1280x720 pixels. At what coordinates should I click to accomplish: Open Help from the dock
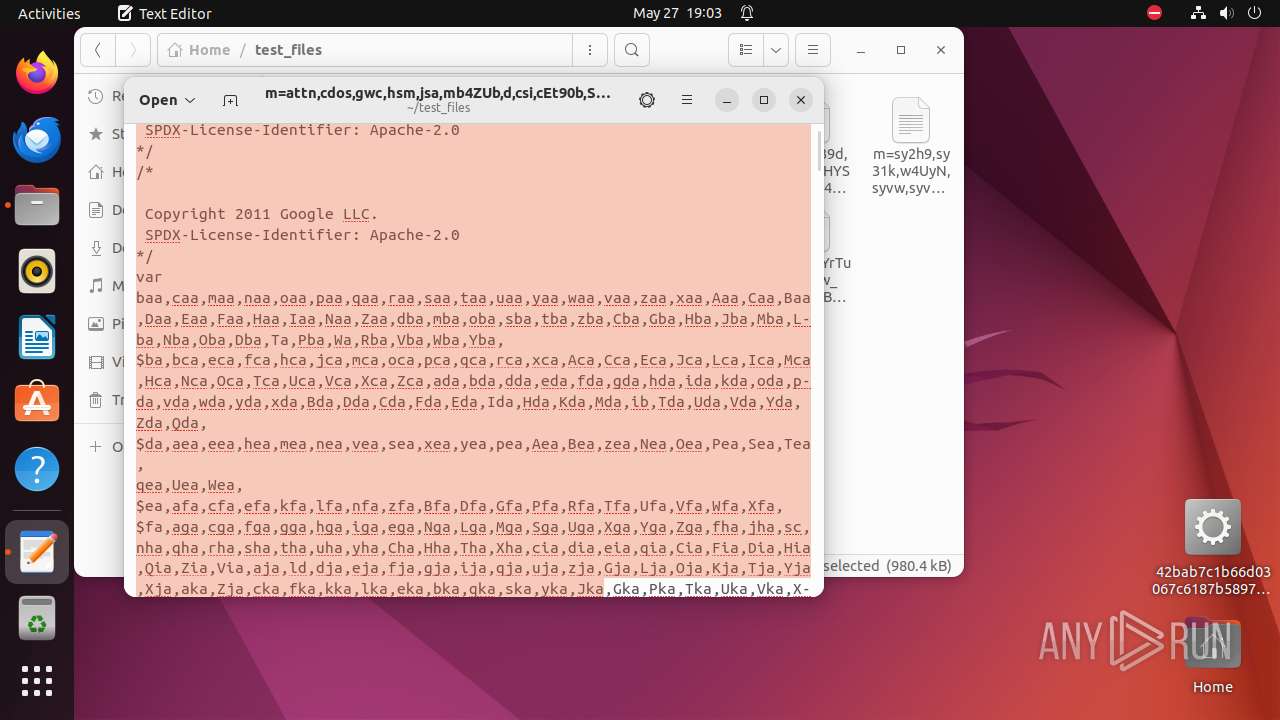coord(37,469)
